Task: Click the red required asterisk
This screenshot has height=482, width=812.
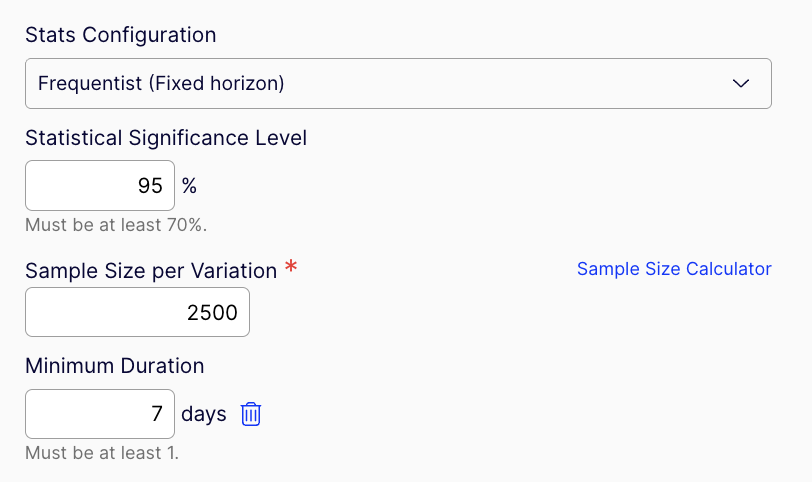Action: 291,267
